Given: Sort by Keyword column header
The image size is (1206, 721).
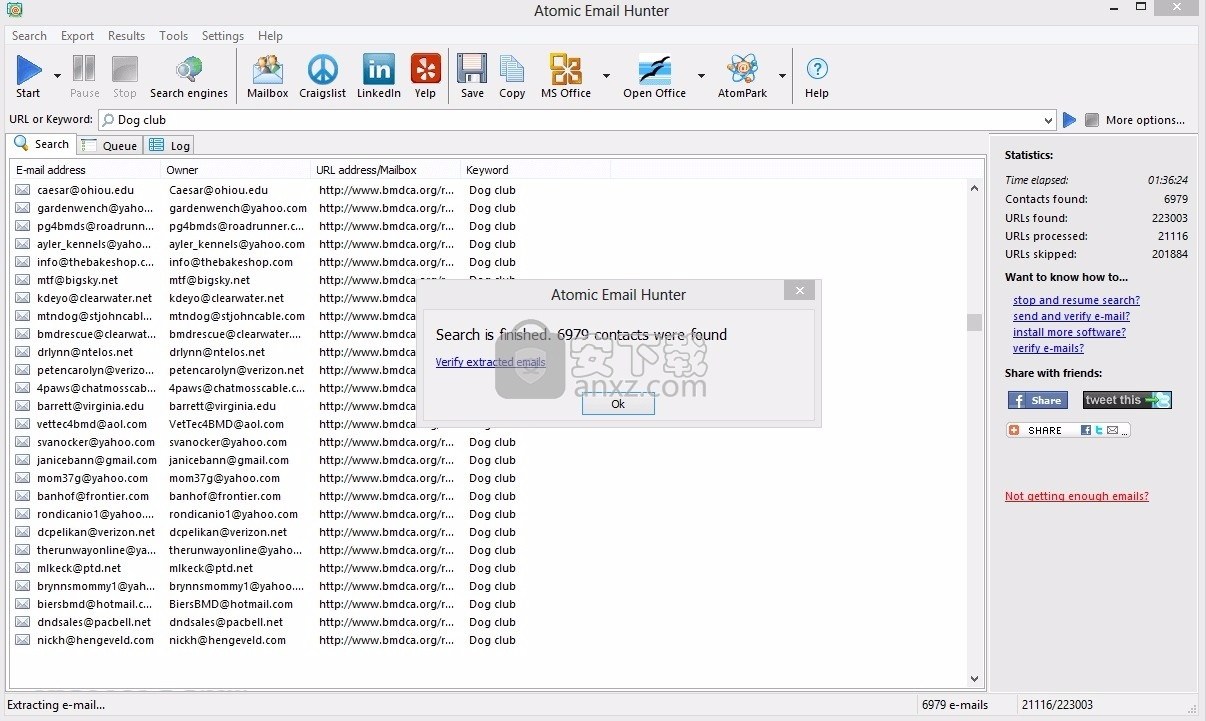Looking at the screenshot, I should pos(536,170).
